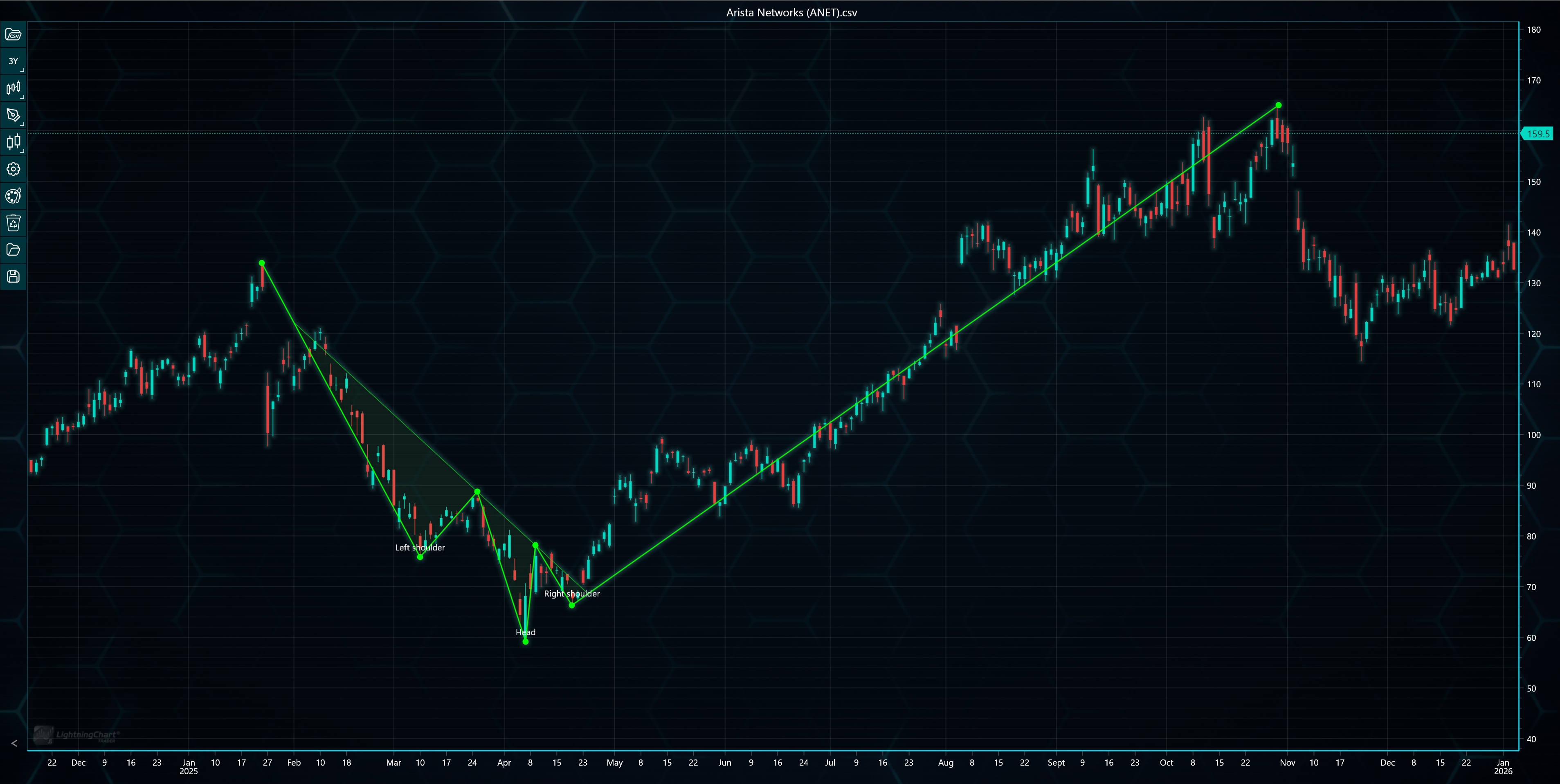Click the 60 value on price axis

(x=1531, y=638)
